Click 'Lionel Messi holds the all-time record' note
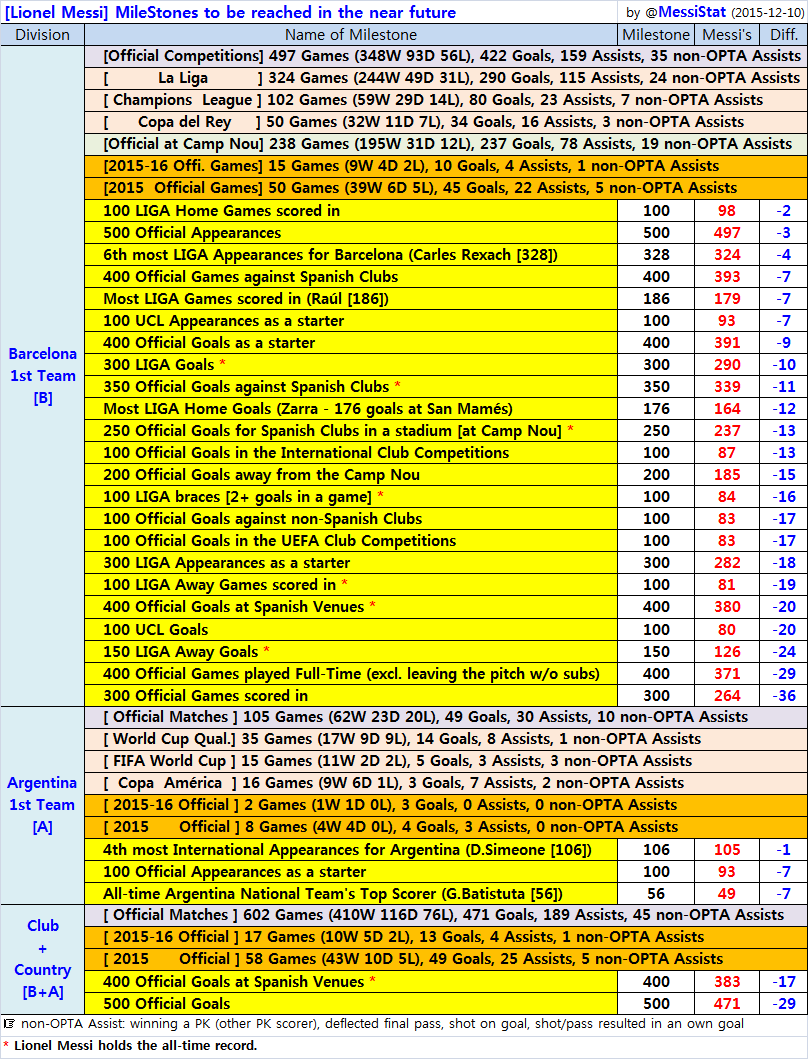 130,1045
